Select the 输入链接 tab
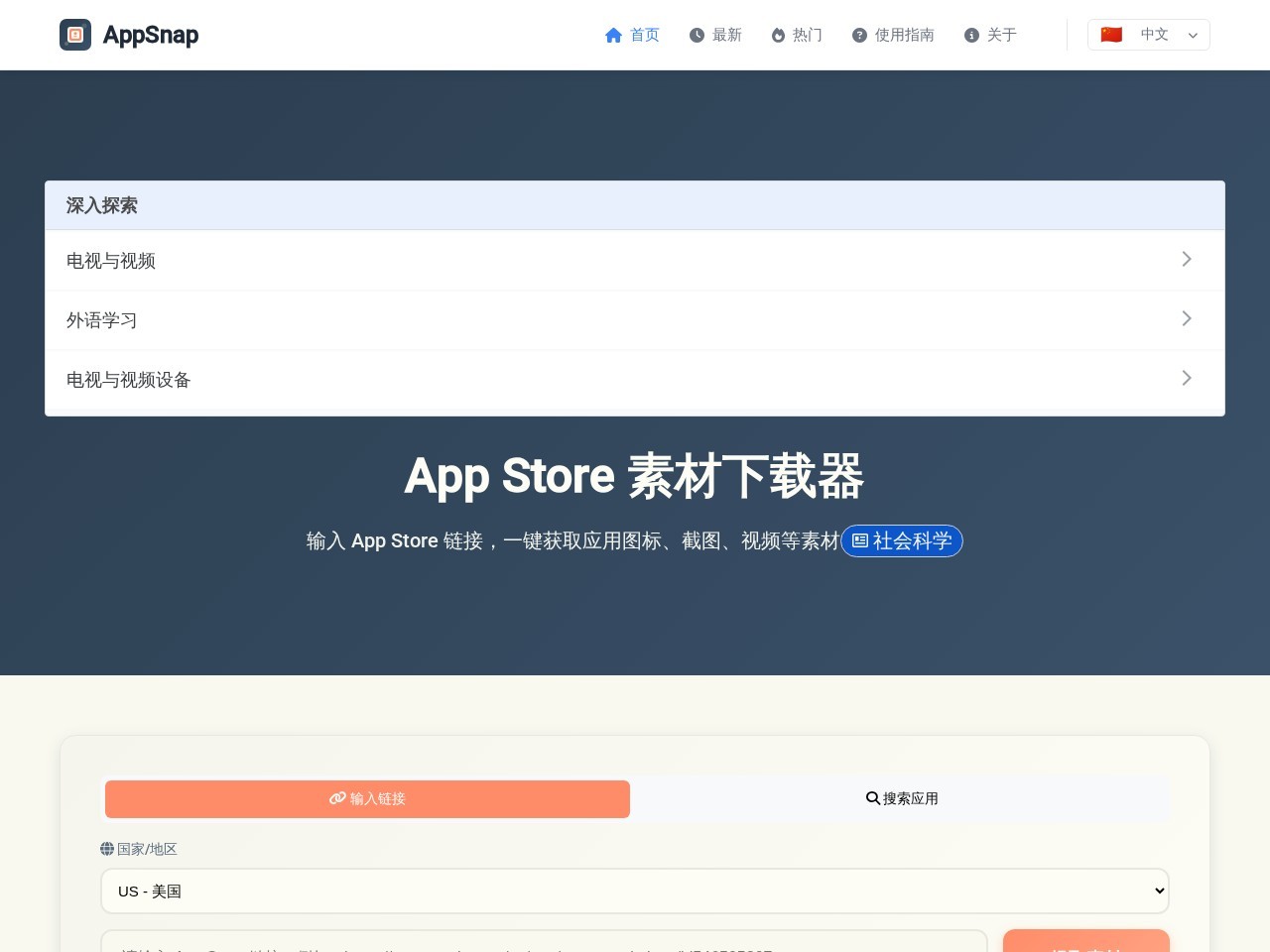 click(367, 798)
